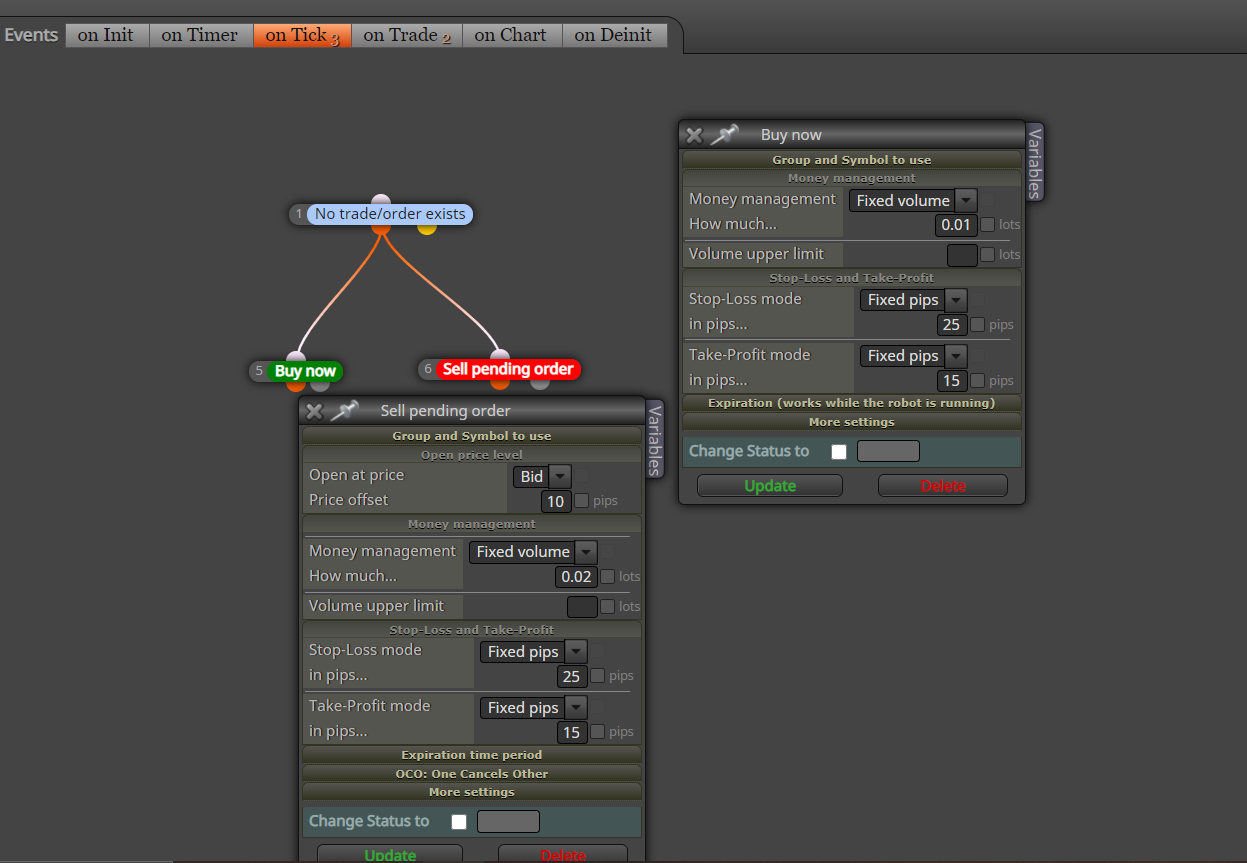This screenshot has width=1247, height=863.
Task: Click orange output connector of Buy now block
Action: tap(296, 385)
